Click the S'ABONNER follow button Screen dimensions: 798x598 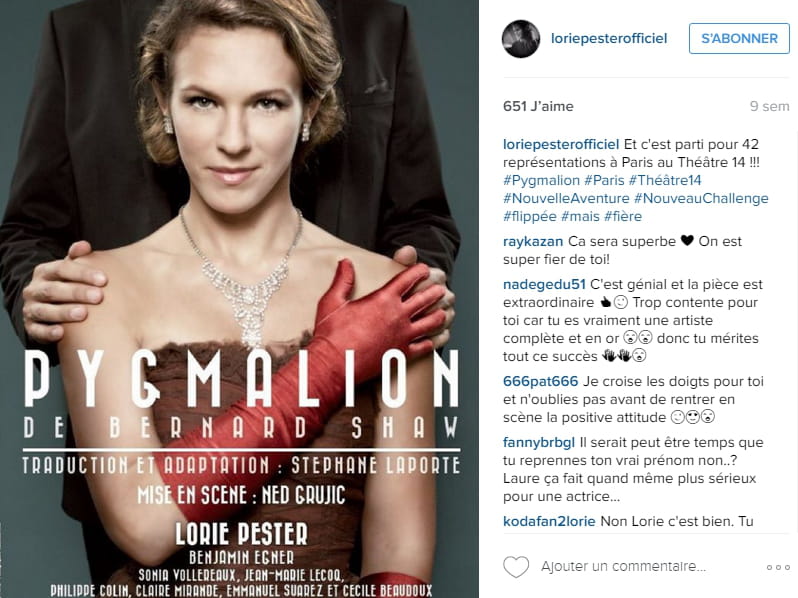(739, 39)
